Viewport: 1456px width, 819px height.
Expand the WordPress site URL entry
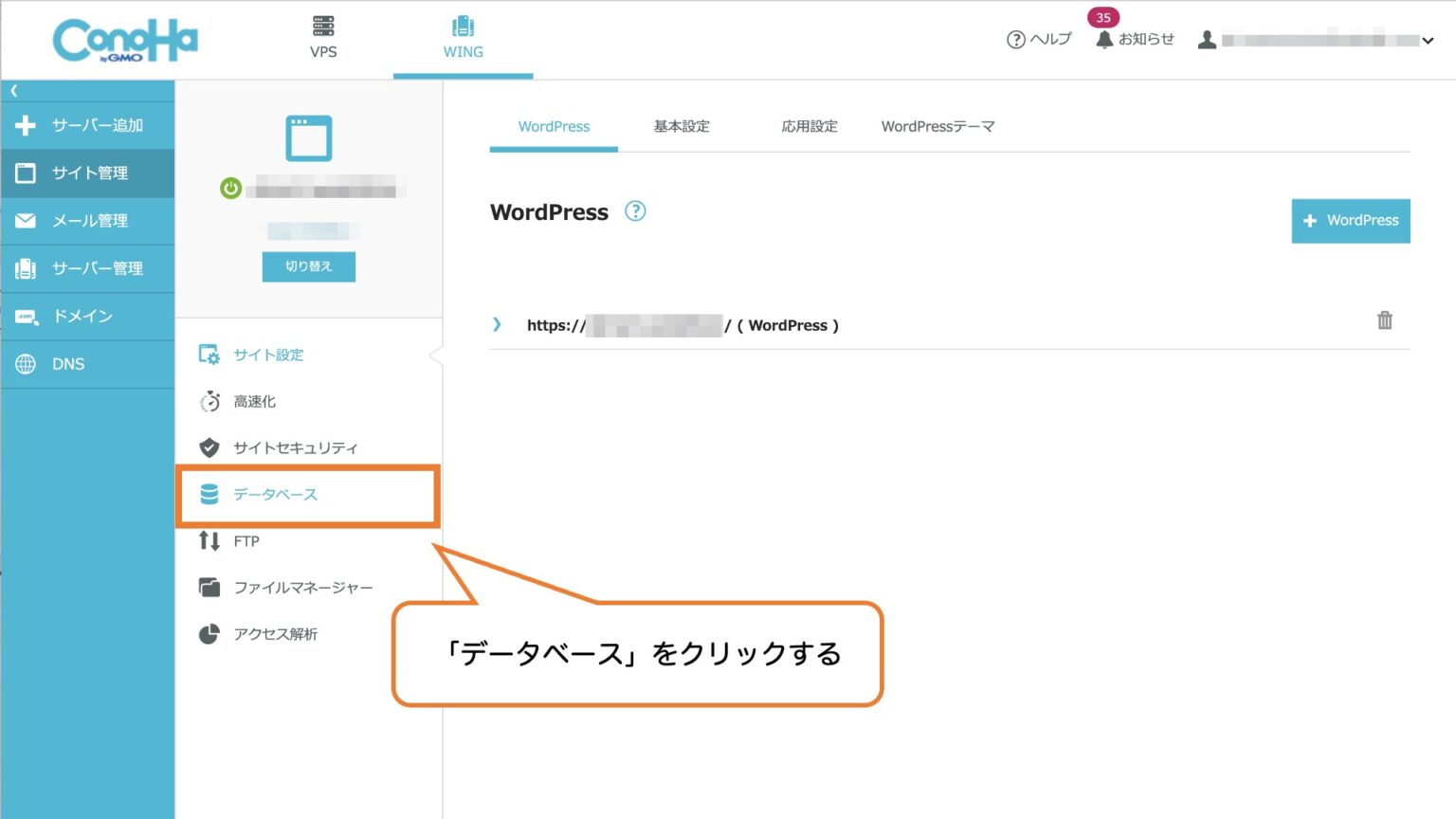pos(497,324)
